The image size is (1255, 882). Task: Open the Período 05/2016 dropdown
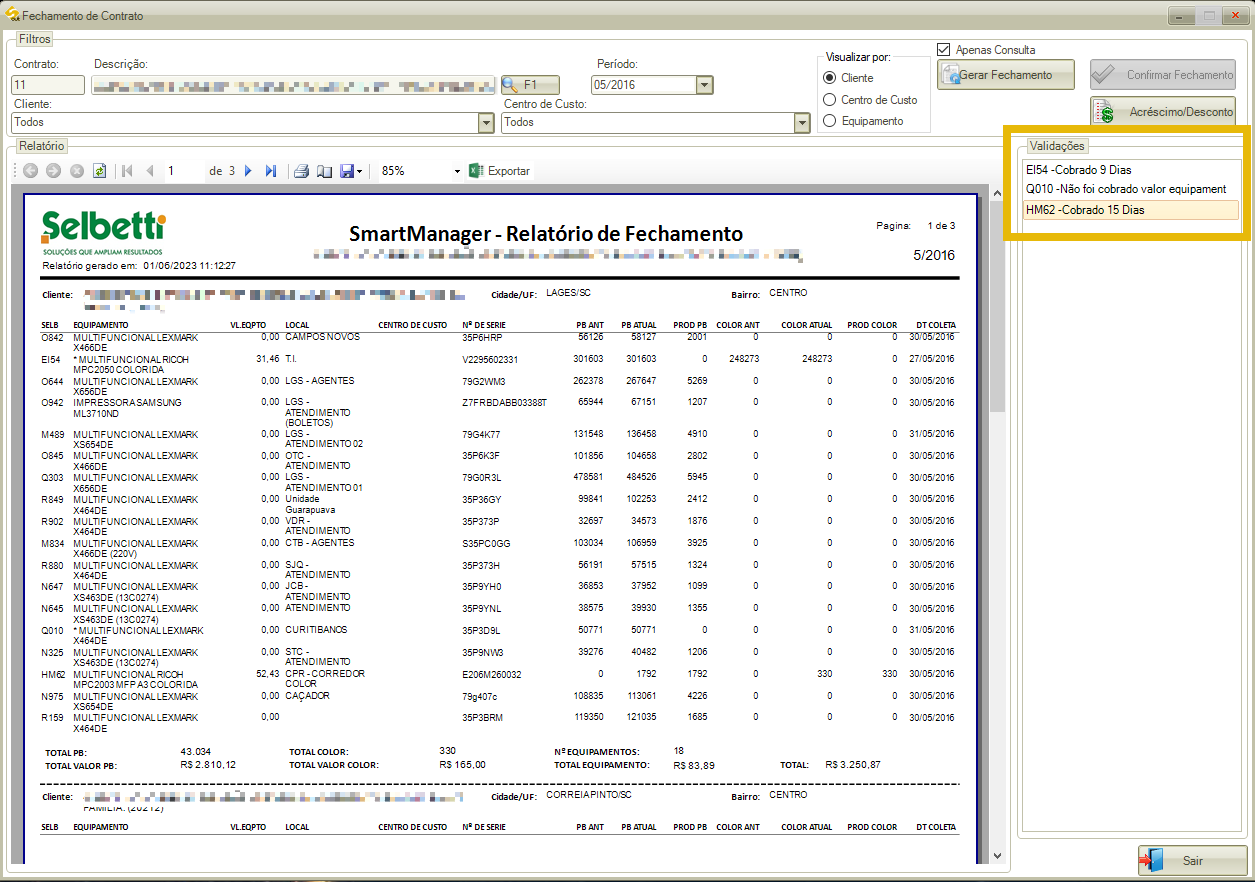coord(704,85)
